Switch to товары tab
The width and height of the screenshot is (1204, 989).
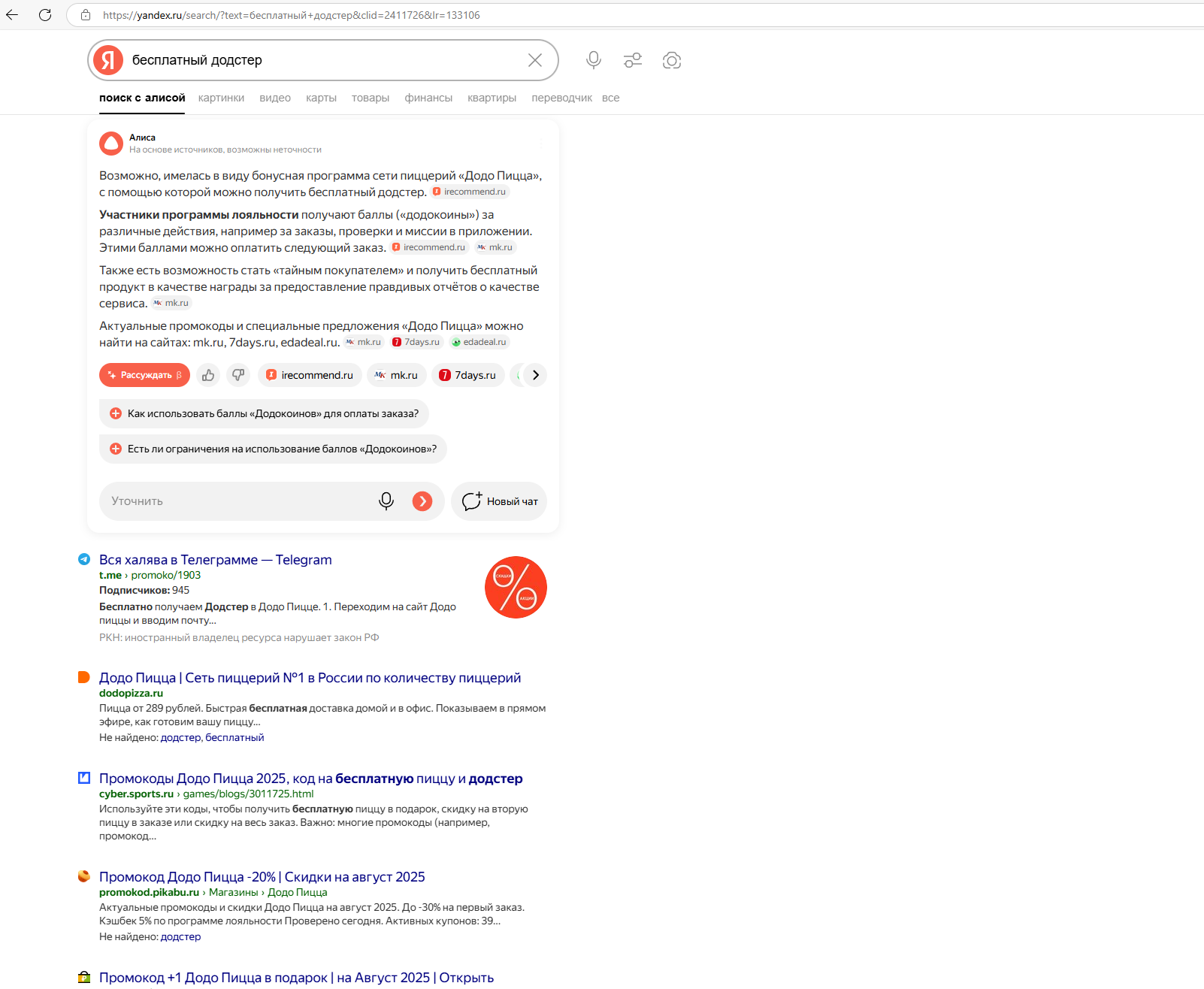tap(371, 98)
